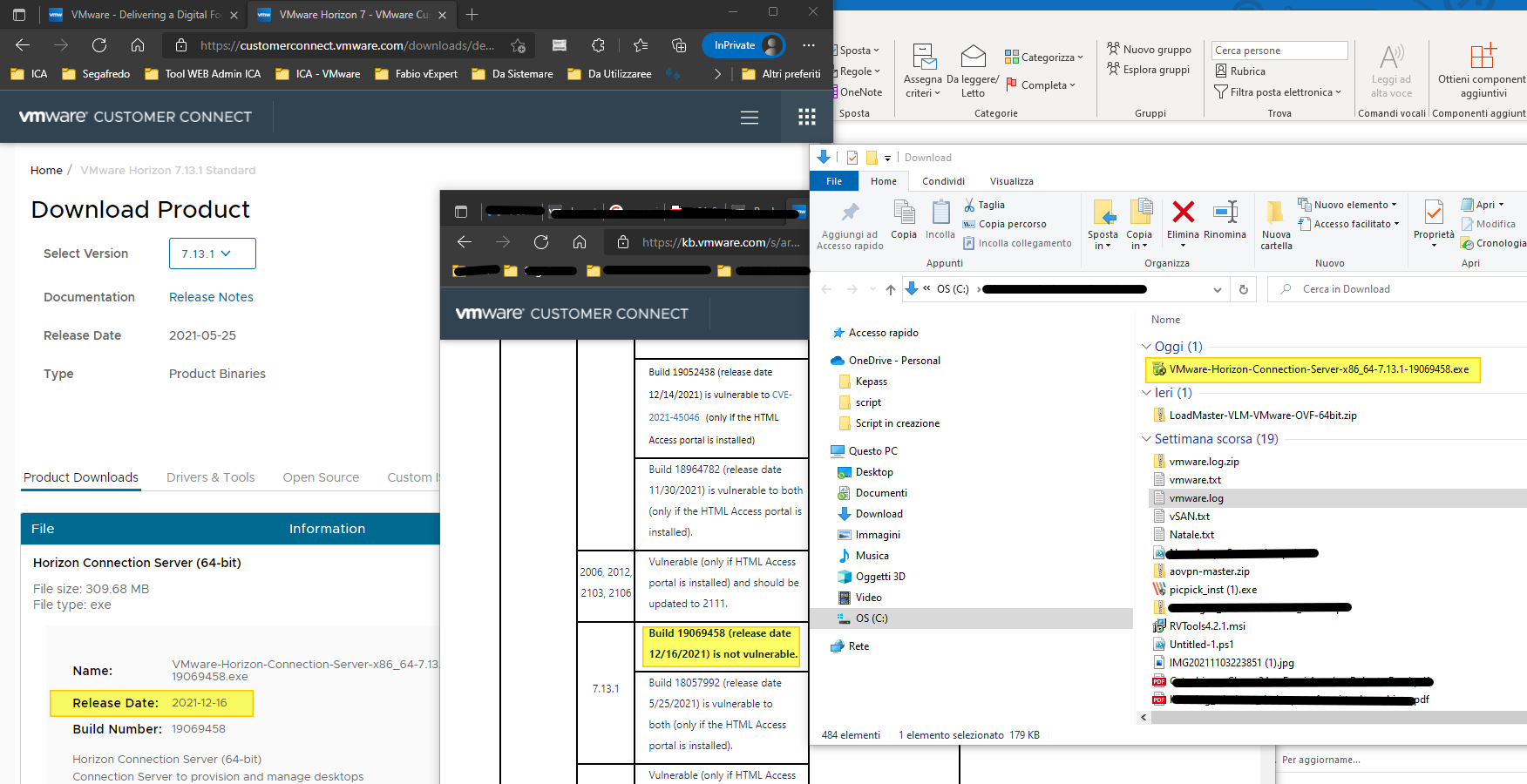Reload the customerconnect.vmware.com page
This screenshot has width=1527, height=784.
[x=99, y=45]
